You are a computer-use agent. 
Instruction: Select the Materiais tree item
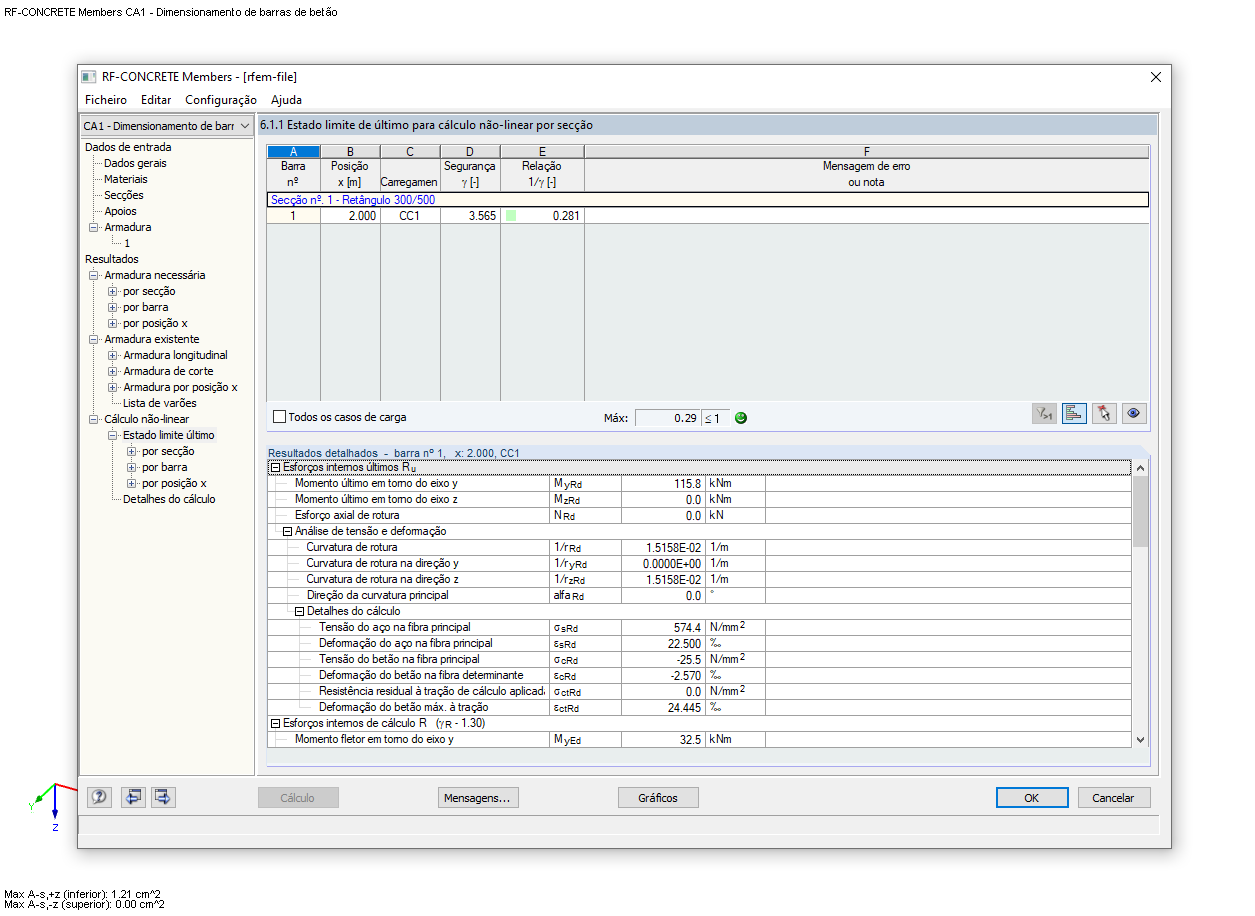(126, 179)
